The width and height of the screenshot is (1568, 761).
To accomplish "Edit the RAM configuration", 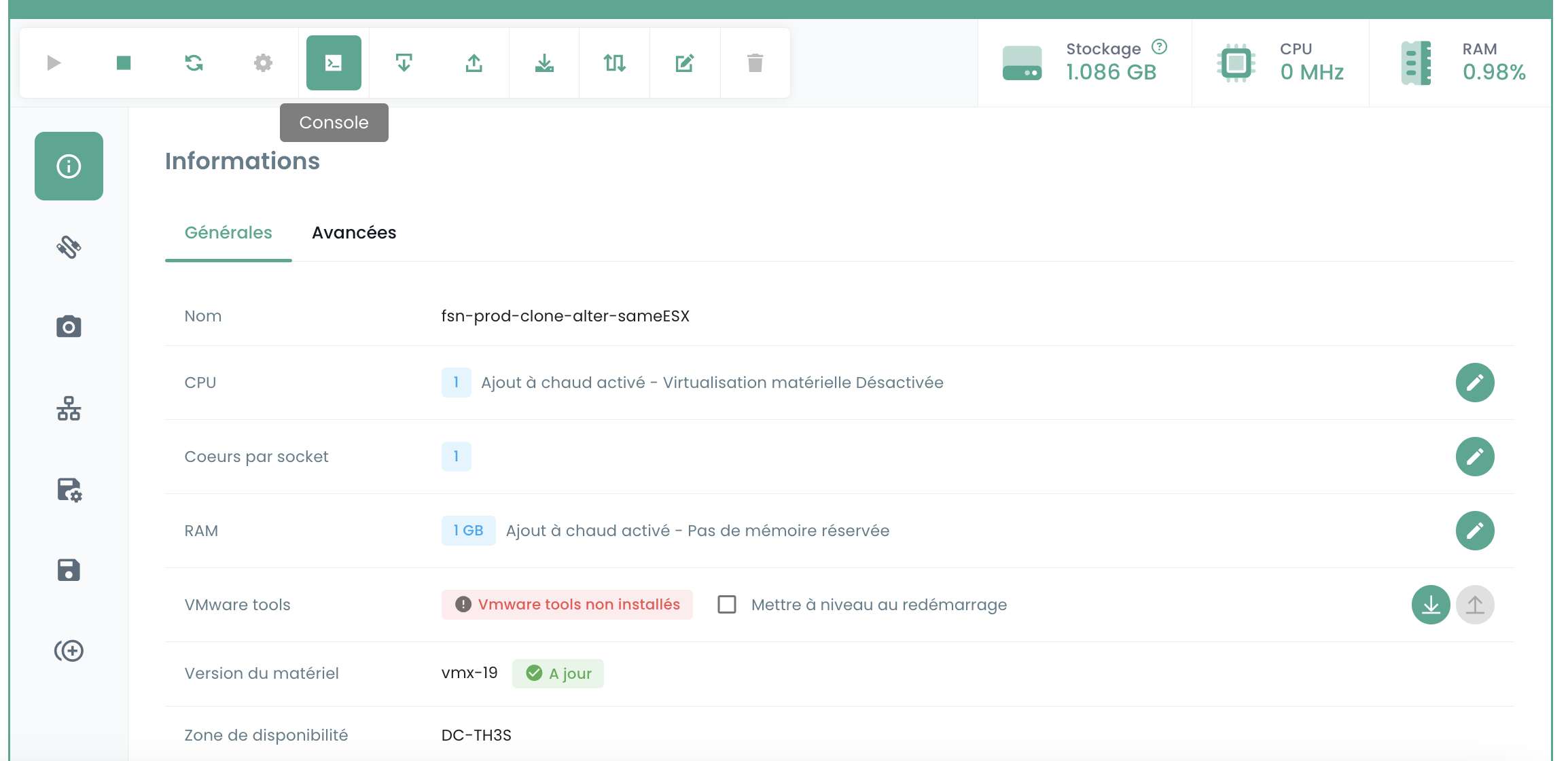I will tap(1474, 531).
